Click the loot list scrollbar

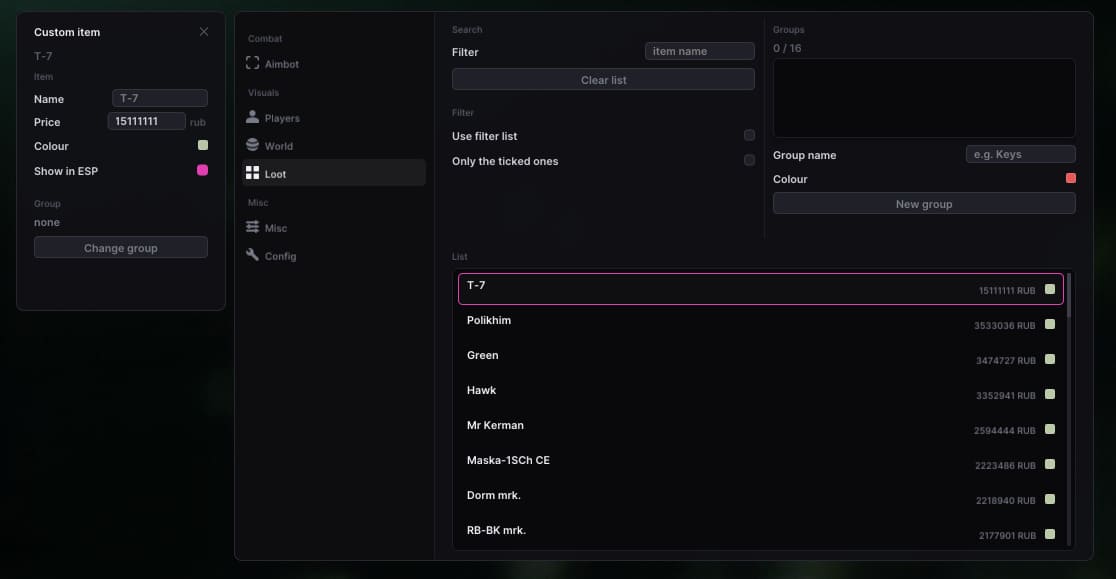(1069, 295)
